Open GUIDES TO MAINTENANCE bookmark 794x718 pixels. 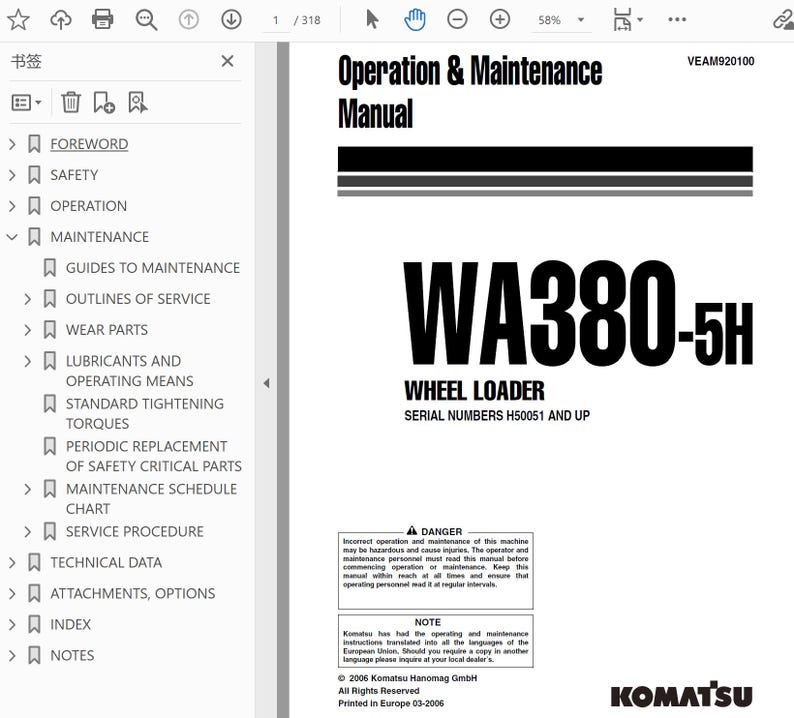[153, 268]
